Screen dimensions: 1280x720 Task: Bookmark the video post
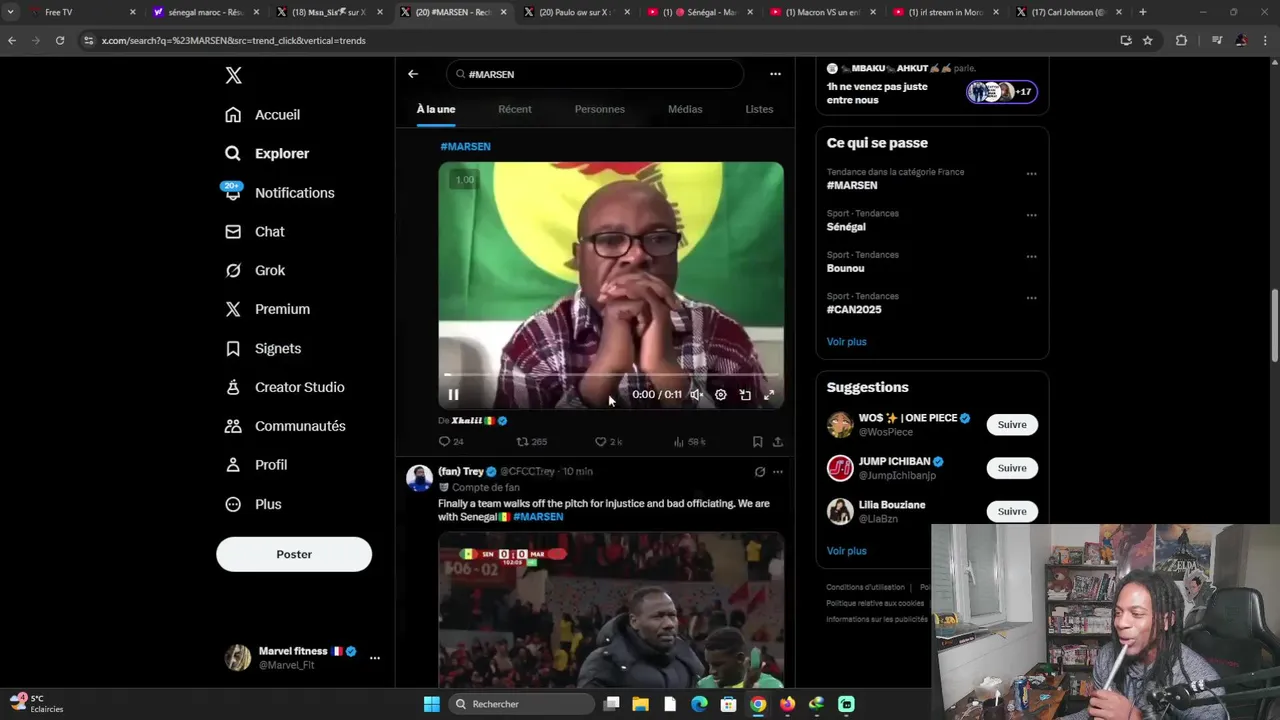757,442
